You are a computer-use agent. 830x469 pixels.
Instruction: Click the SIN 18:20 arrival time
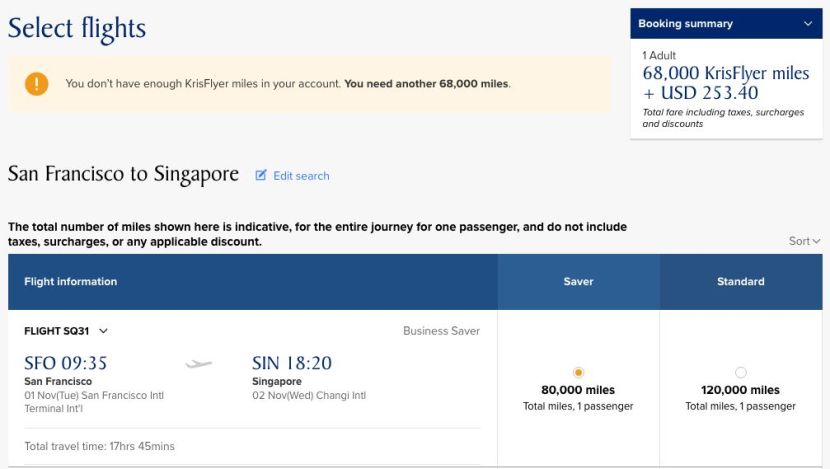tap(292, 363)
